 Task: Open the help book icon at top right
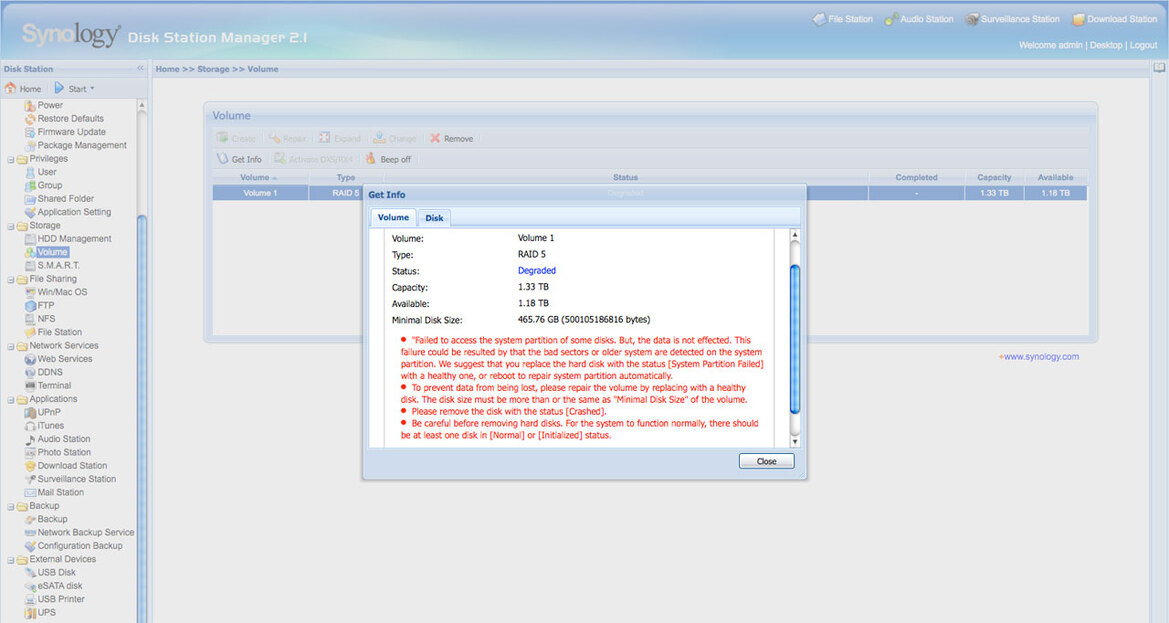point(1159,68)
